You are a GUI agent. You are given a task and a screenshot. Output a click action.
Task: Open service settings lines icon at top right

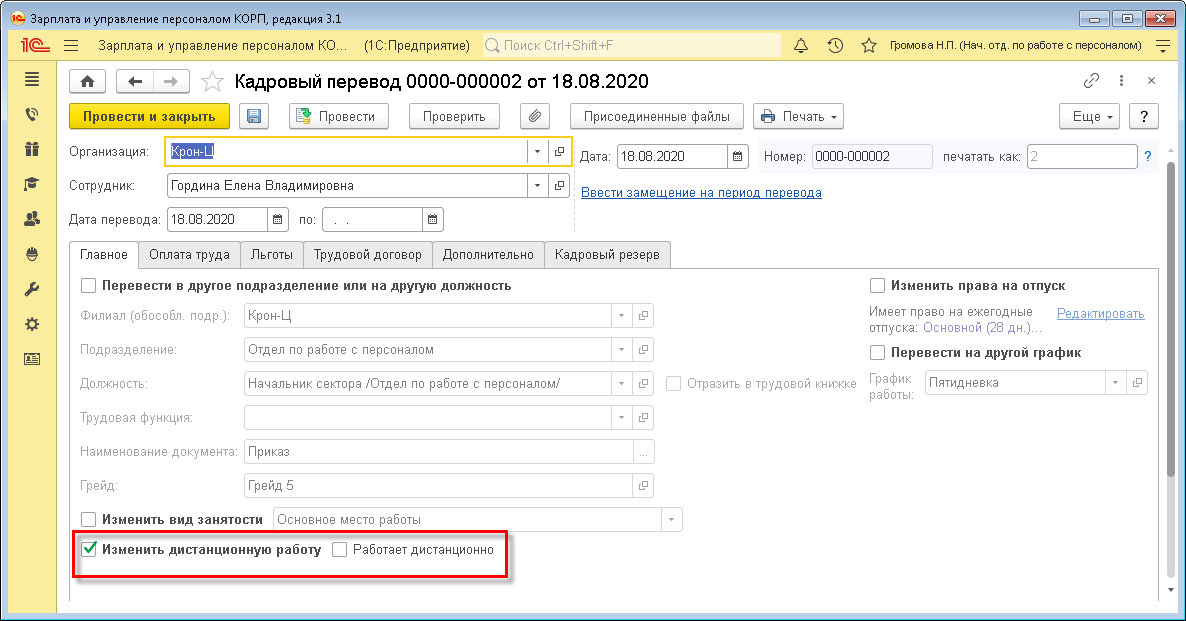coord(1163,45)
